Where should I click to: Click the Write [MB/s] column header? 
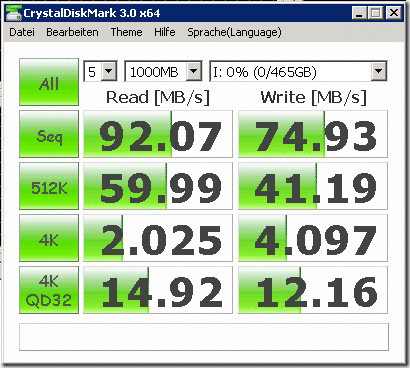[x=313, y=98]
